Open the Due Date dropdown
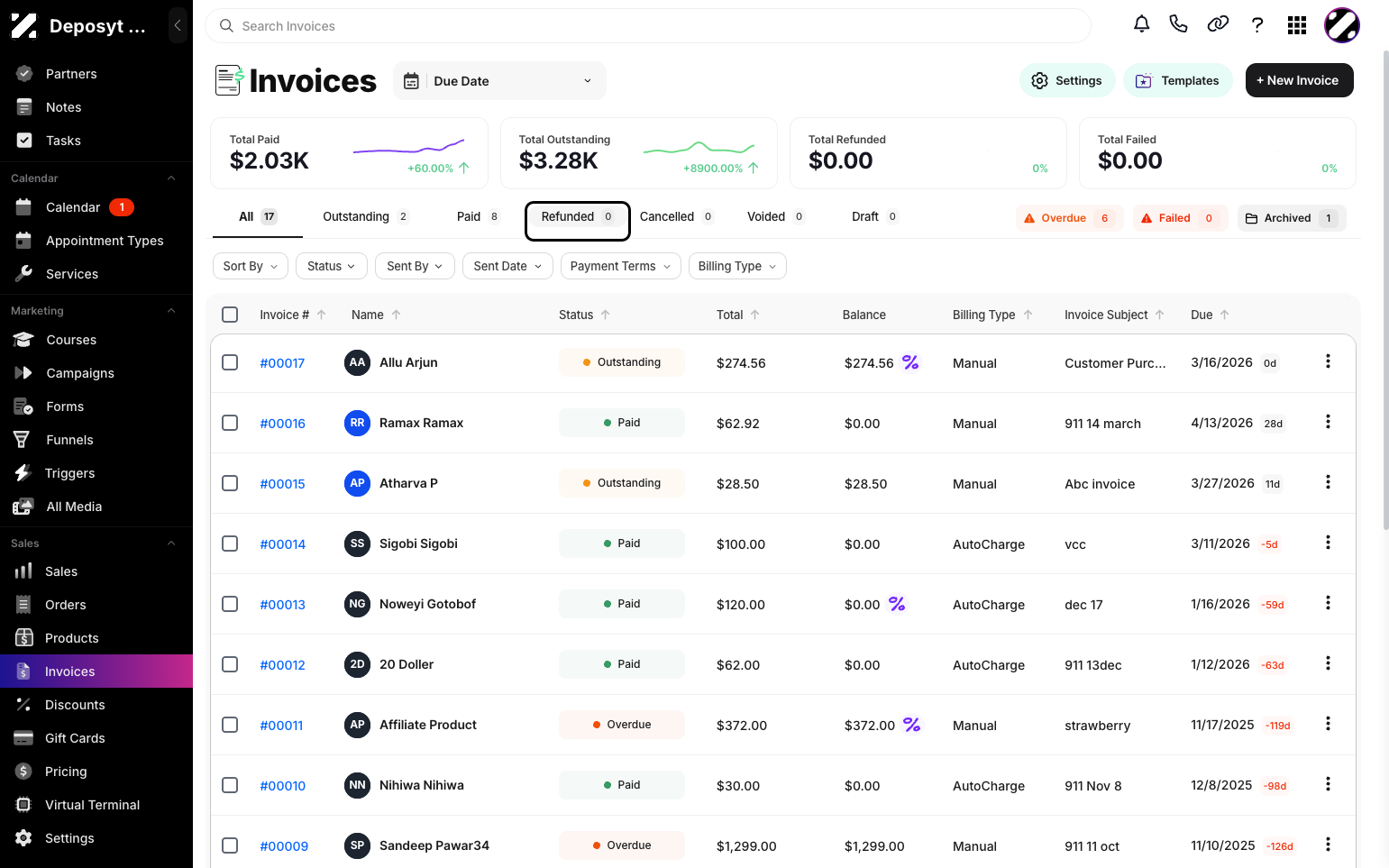The width and height of the screenshot is (1389, 868). [x=499, y=81]
